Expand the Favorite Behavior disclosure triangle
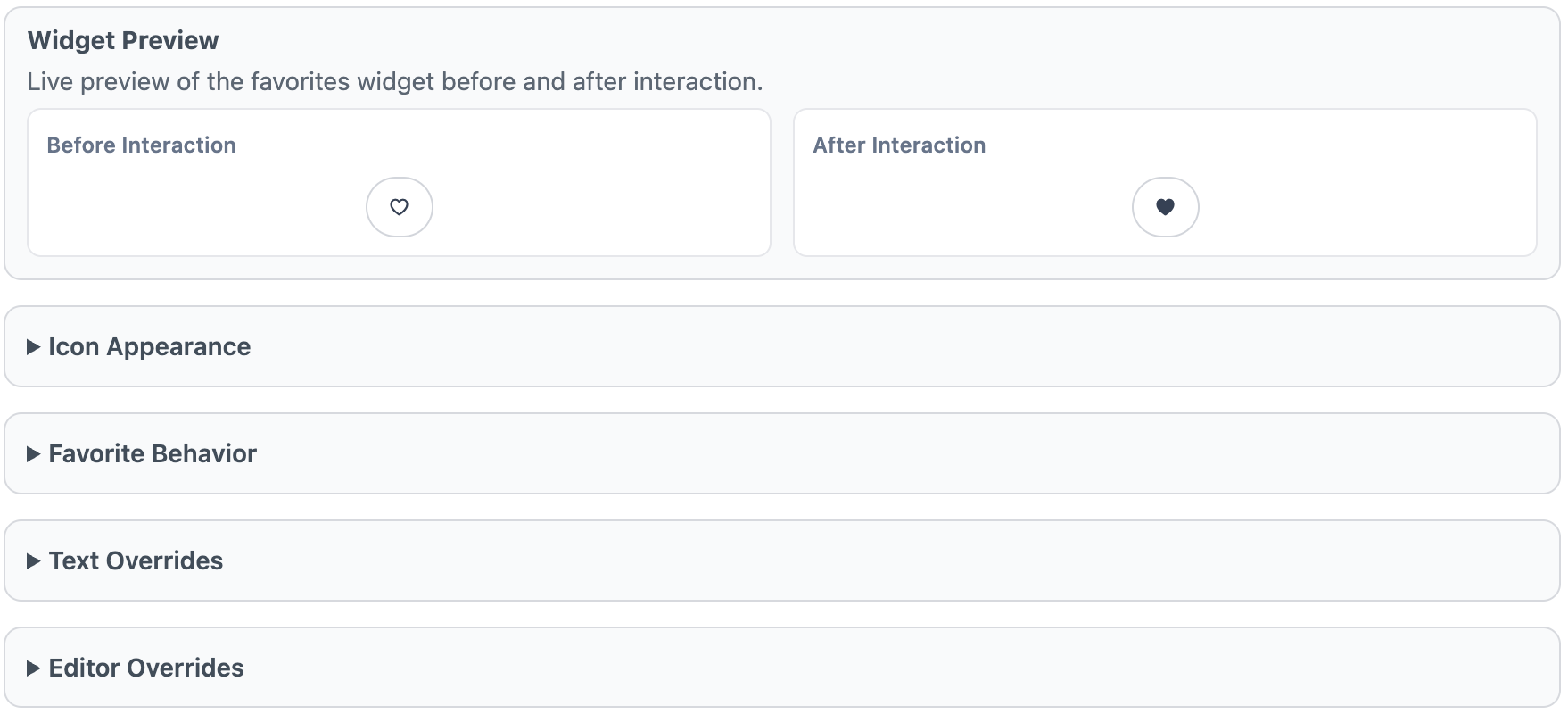Image resolution: width=1568 pixels, height=714 pixels. coord(34,454)
